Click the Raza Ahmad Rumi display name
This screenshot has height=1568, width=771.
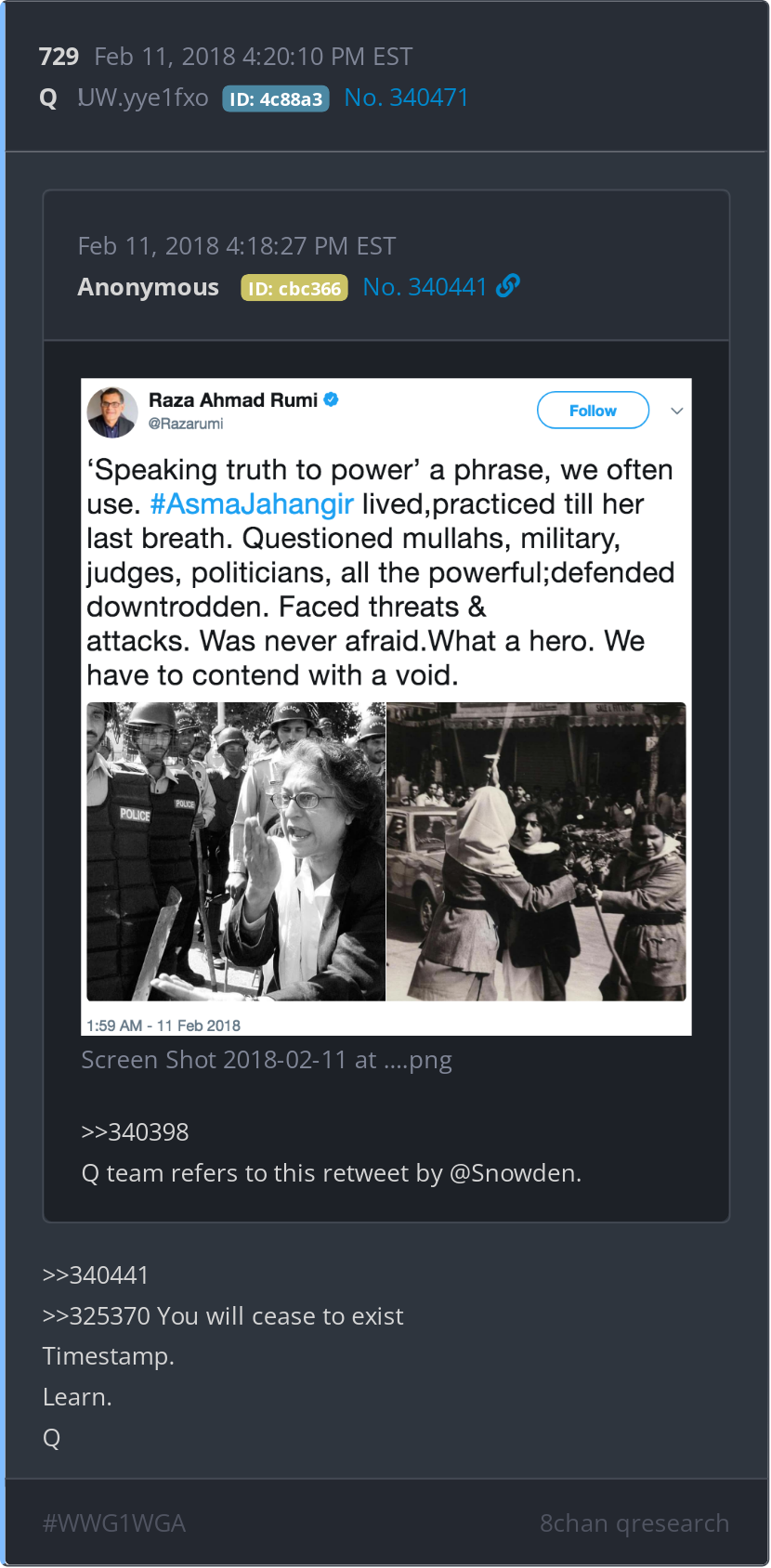(x=233, y=400)
